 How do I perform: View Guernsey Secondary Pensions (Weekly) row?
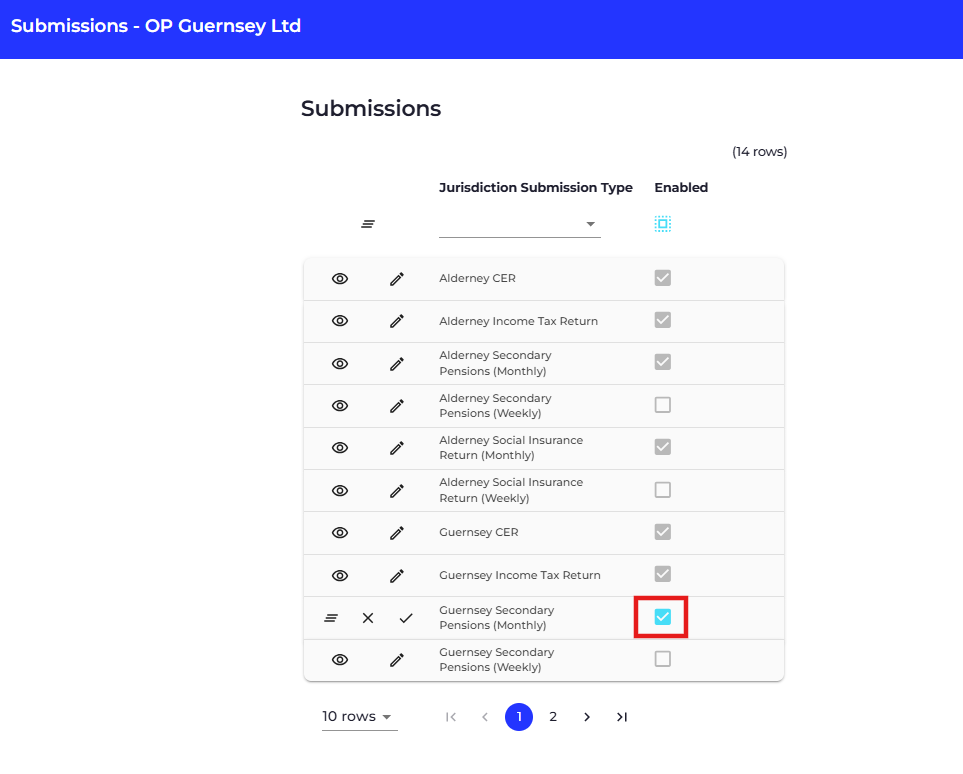340,660
